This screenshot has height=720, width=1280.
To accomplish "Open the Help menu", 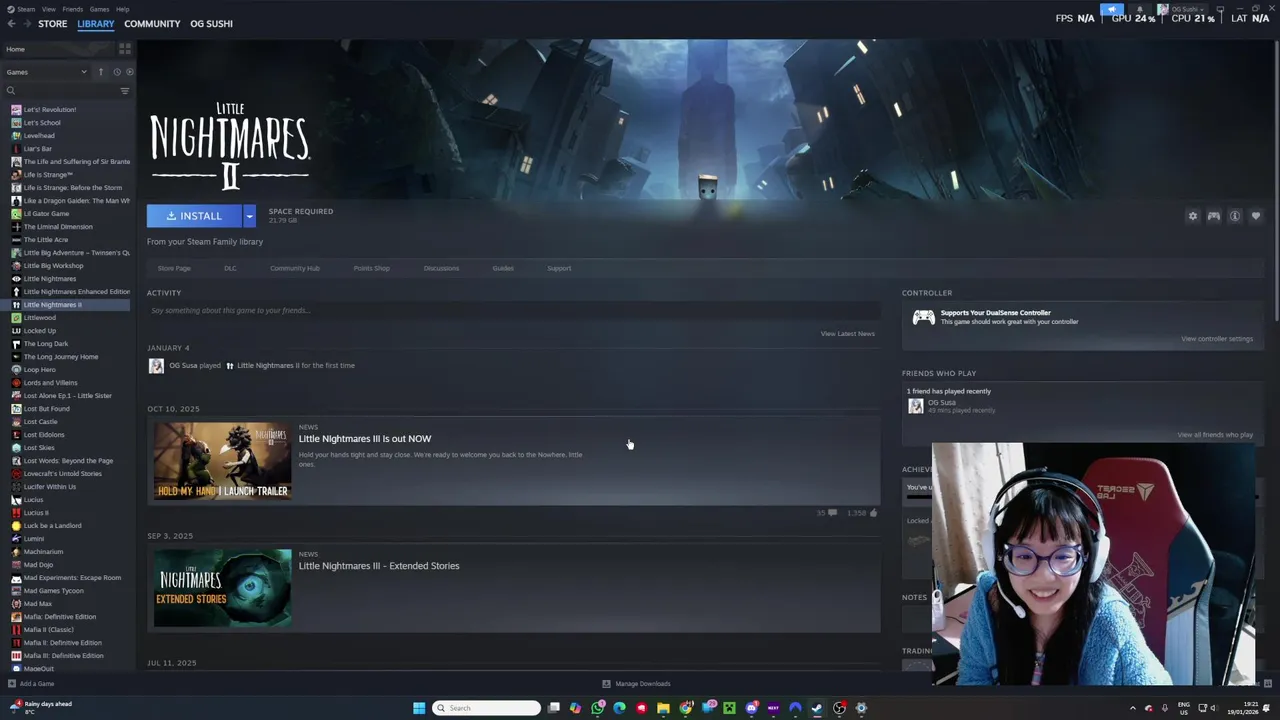I will [x=122, y=9].
